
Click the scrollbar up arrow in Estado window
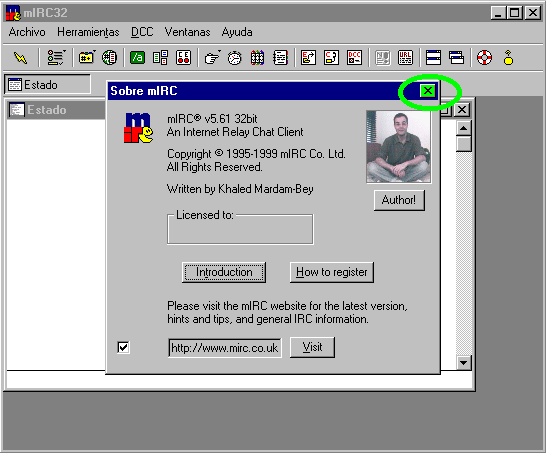(463, 128)
